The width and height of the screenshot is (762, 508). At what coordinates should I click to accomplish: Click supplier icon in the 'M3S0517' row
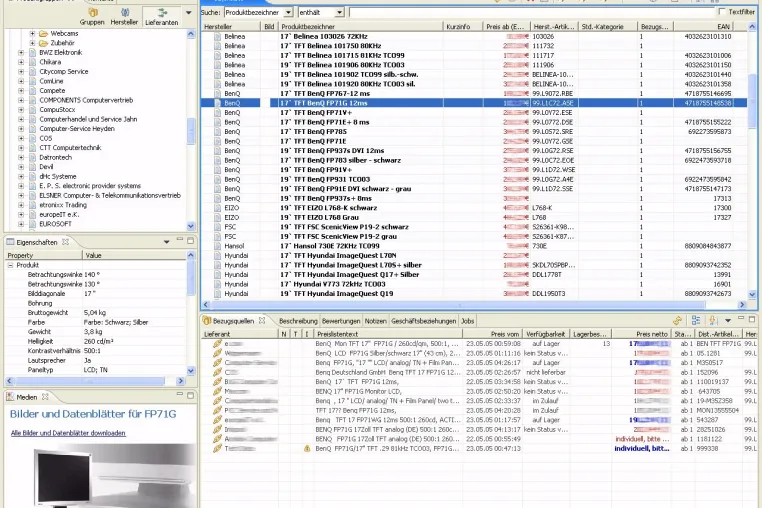coord(217,363)
